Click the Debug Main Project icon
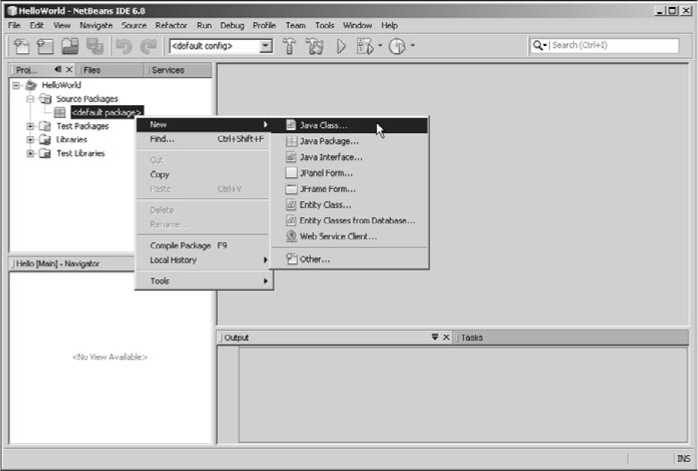Viewport: 698px width, 471px height. [x=365, y=46]
